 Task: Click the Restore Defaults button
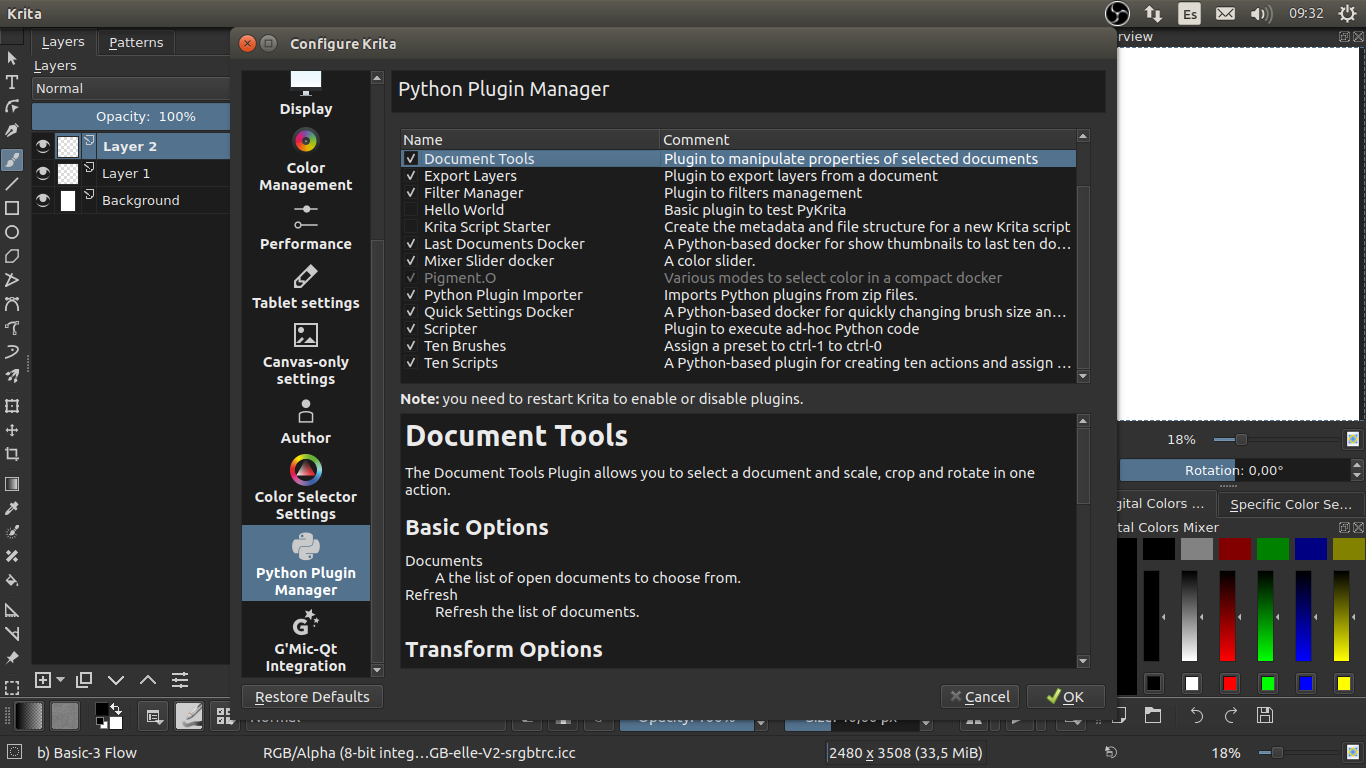pyautogui.click(x=312, y=697)
